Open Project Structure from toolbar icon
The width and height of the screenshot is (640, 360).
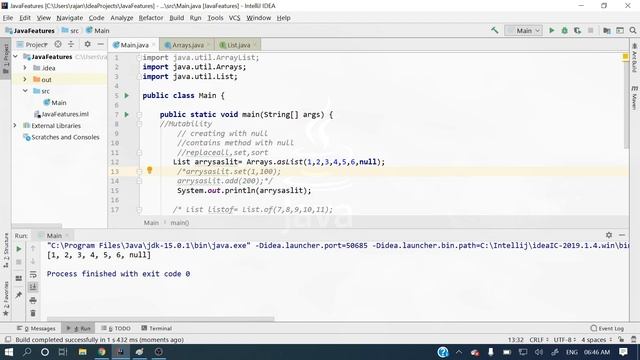click(607, 30)
